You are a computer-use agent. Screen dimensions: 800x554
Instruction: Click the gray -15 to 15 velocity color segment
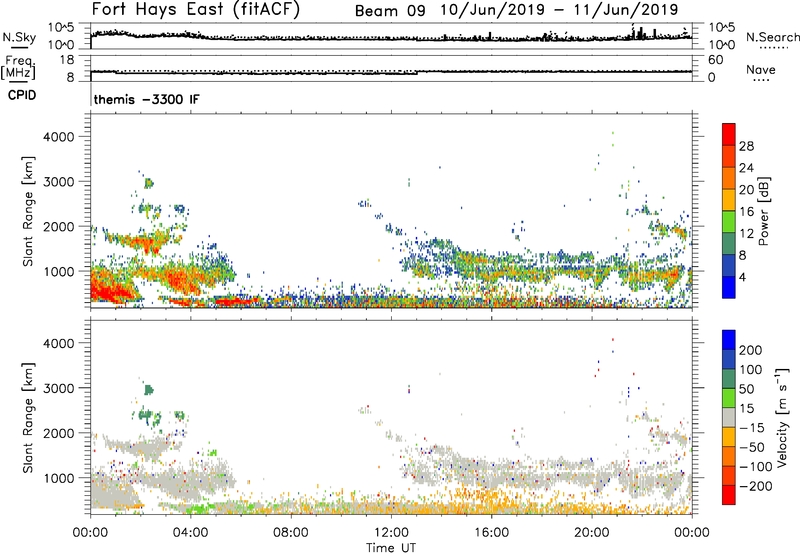[x=729, y=417]
